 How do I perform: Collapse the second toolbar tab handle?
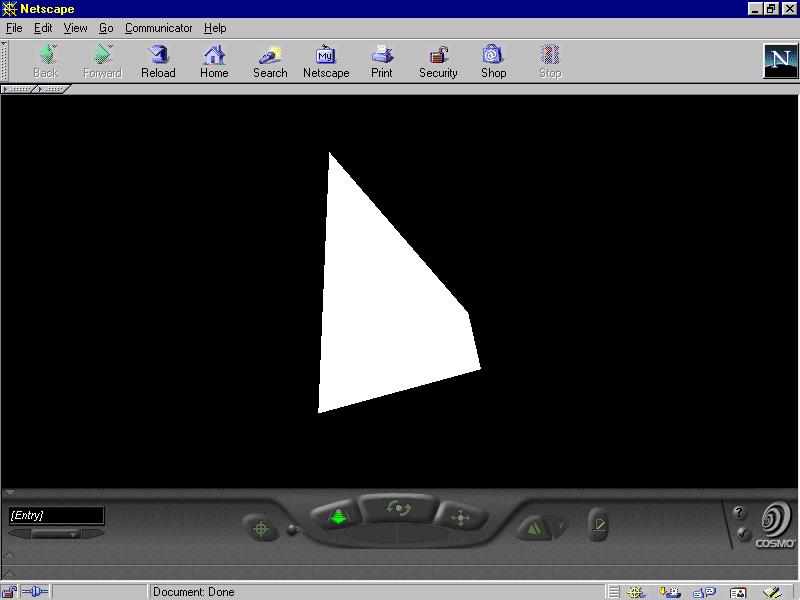tap(53, 89)
